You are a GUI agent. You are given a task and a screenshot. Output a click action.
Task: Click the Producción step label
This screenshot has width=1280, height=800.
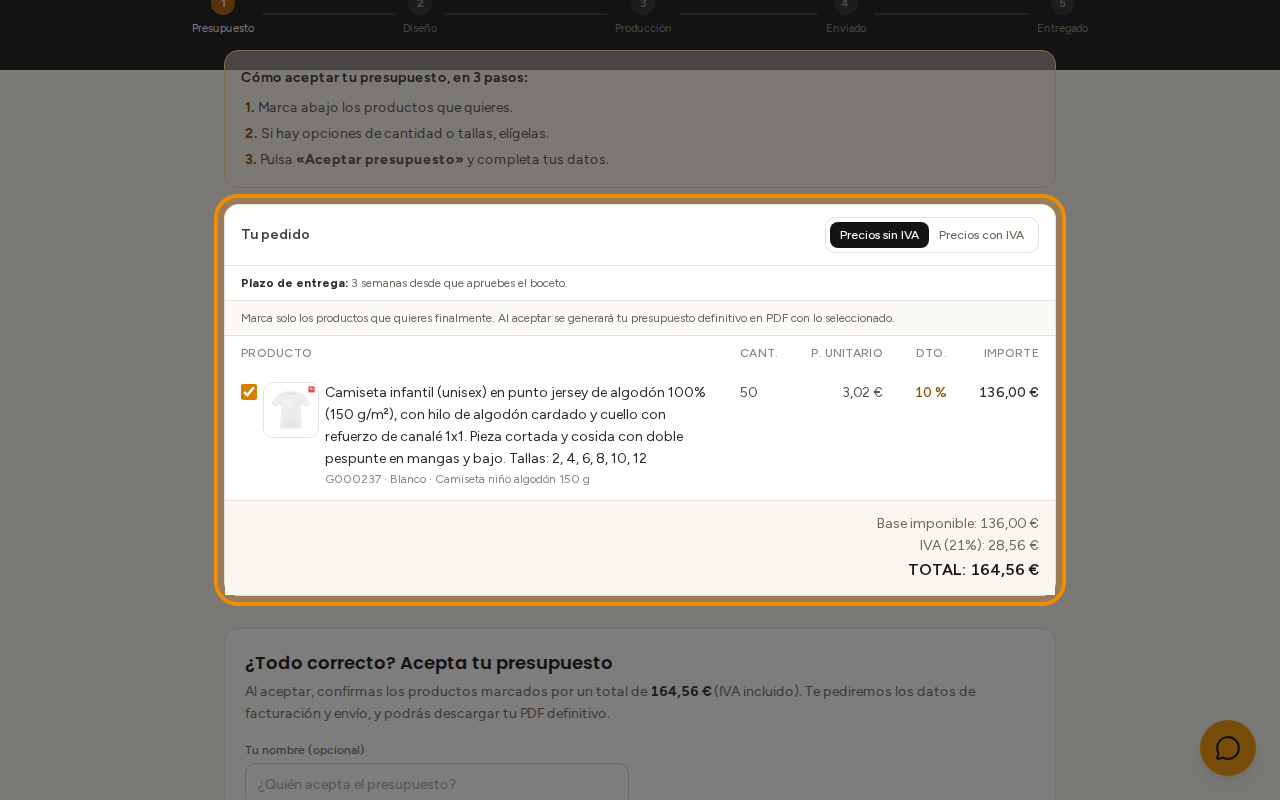coord(643,28)
